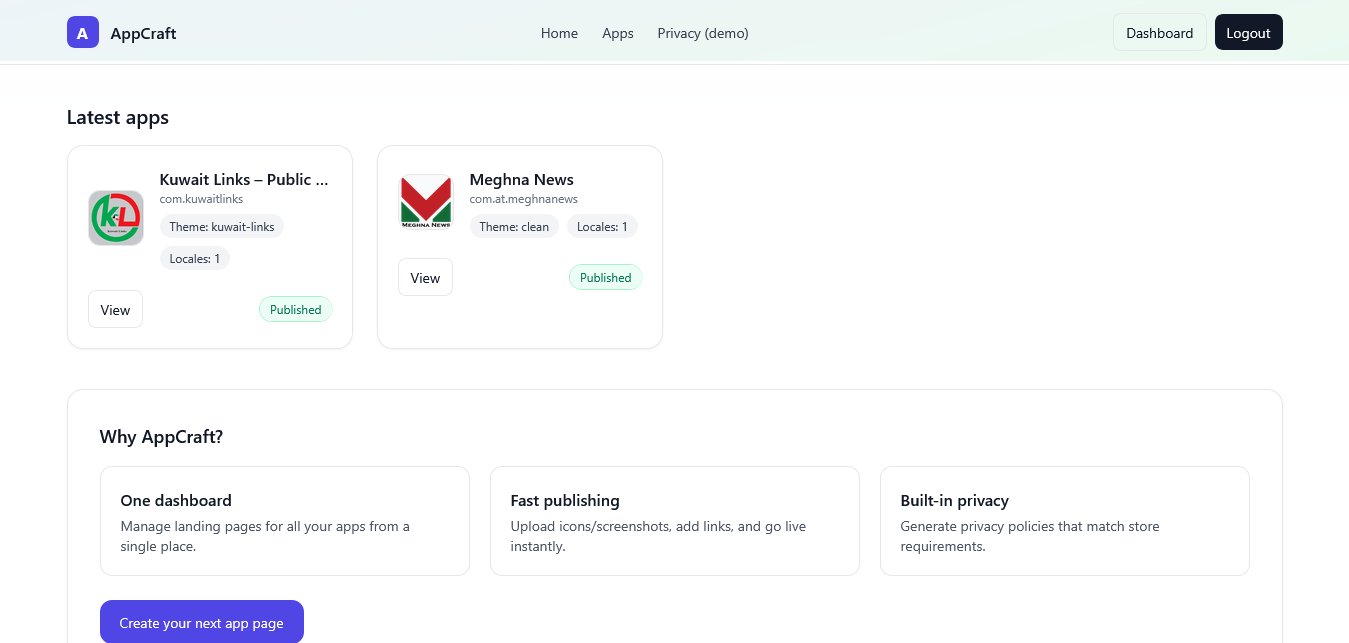Screen dimensions: 1349x643
Task: Select the Built-in privacy feature card
Action: pyautogui.click(x=1064, y=521)
